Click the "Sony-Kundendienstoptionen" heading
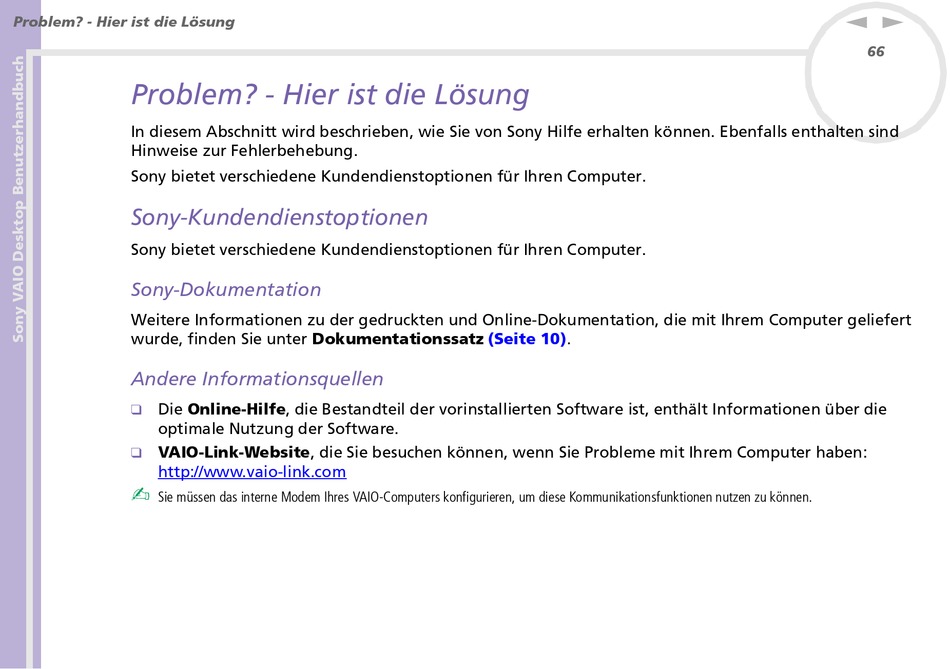This screenshot has width=950, height=669. click(279, 217)
